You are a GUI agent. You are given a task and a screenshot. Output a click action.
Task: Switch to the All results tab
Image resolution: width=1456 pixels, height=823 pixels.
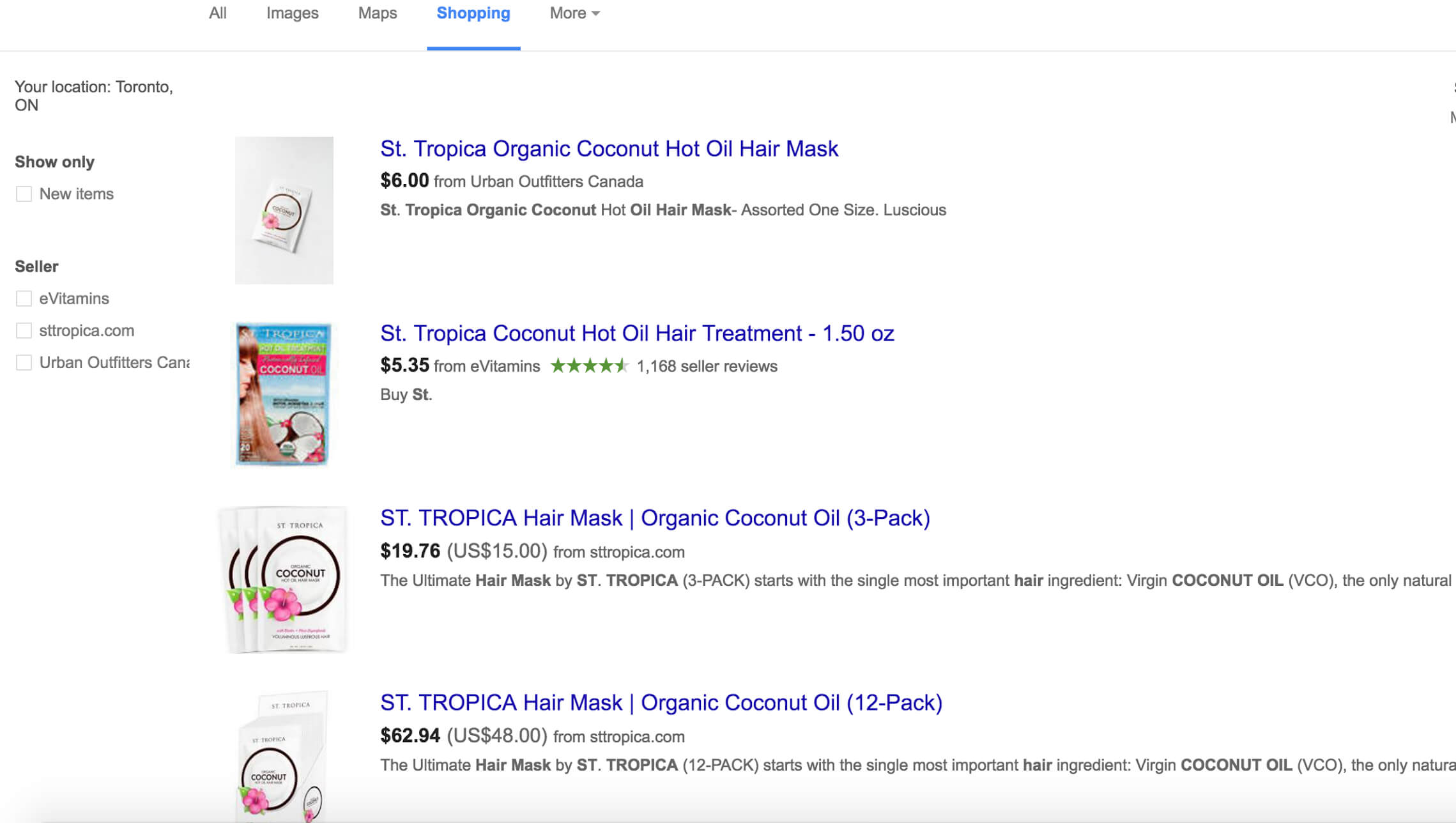pos(217,13)
